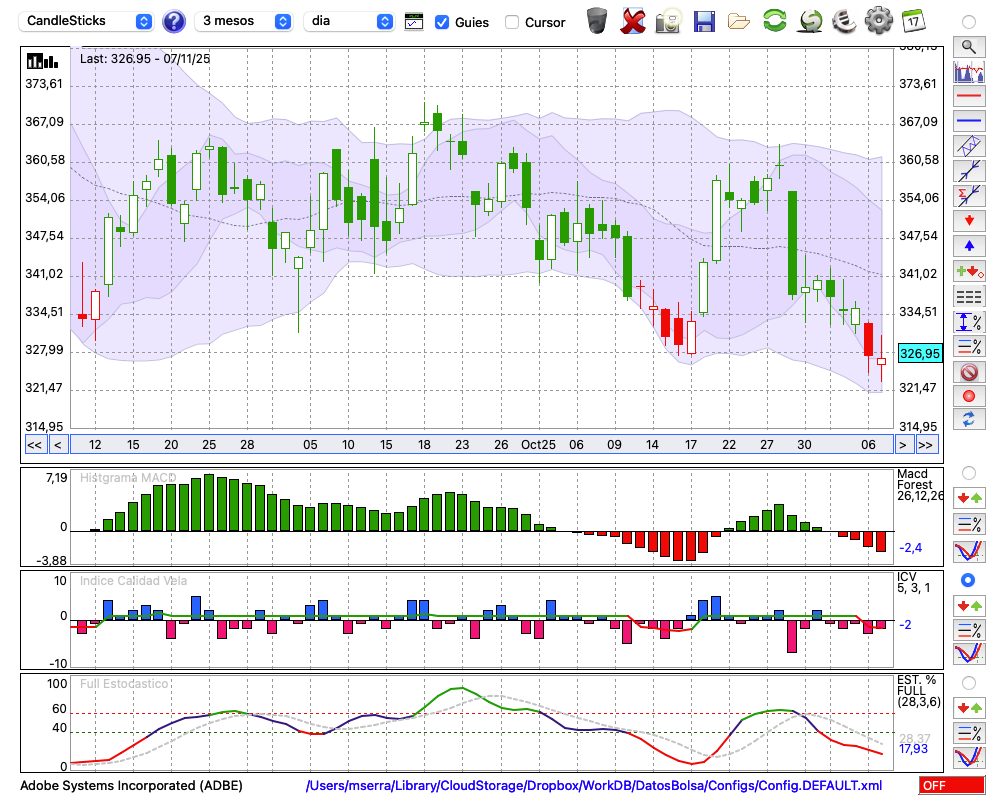Click the green dollar update icon
The image size is (1000, 800).
coord(810,20)
